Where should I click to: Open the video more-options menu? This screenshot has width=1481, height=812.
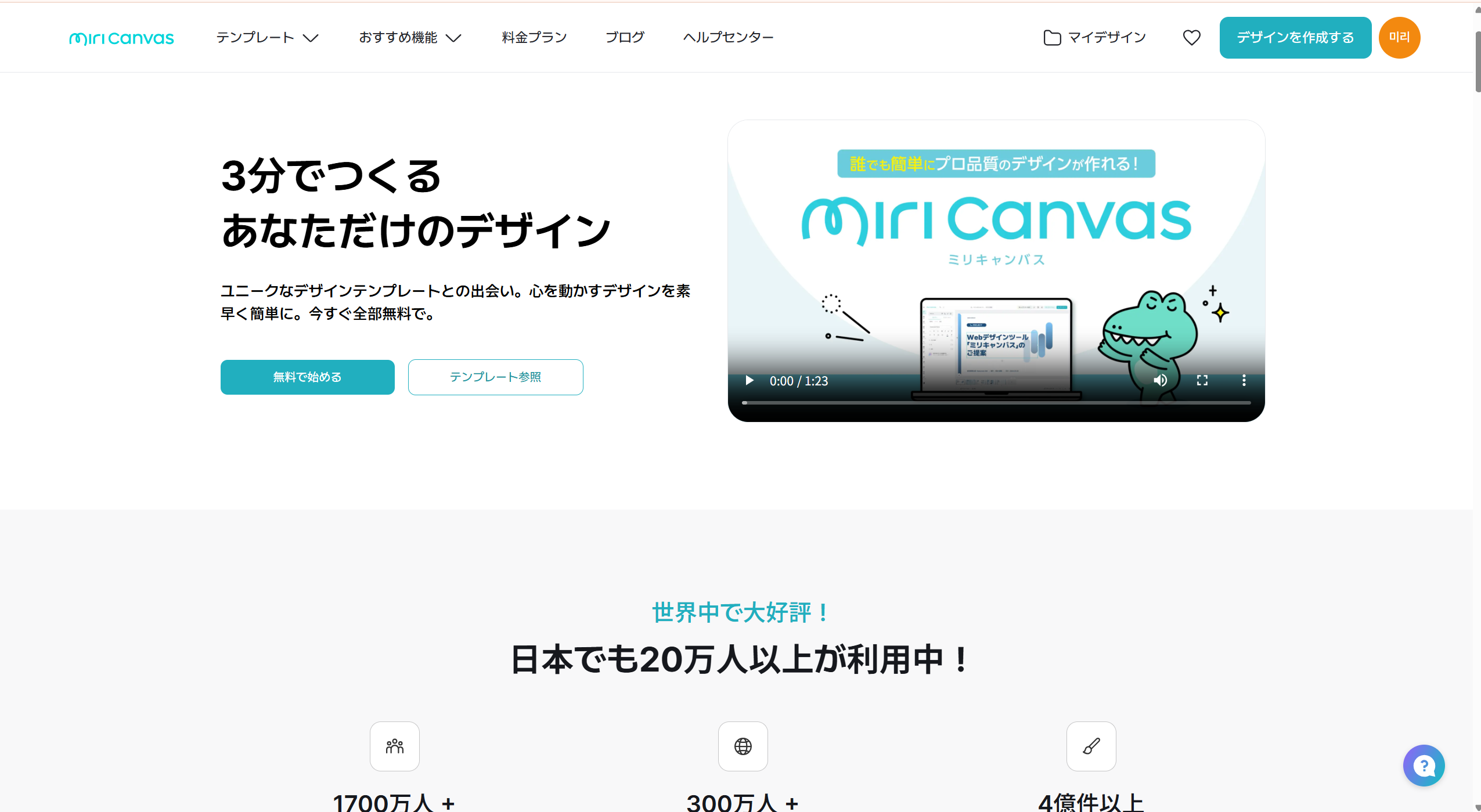[1244, 381]
